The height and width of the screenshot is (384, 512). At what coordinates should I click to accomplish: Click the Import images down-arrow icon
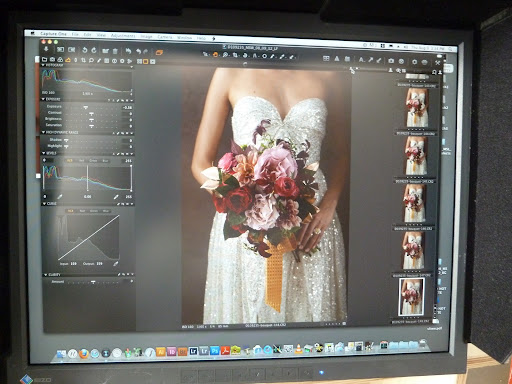(46, 49)
